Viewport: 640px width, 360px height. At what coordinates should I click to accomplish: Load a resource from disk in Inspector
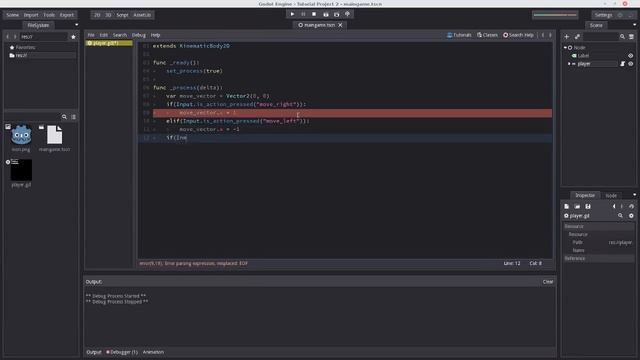[577, 207]
